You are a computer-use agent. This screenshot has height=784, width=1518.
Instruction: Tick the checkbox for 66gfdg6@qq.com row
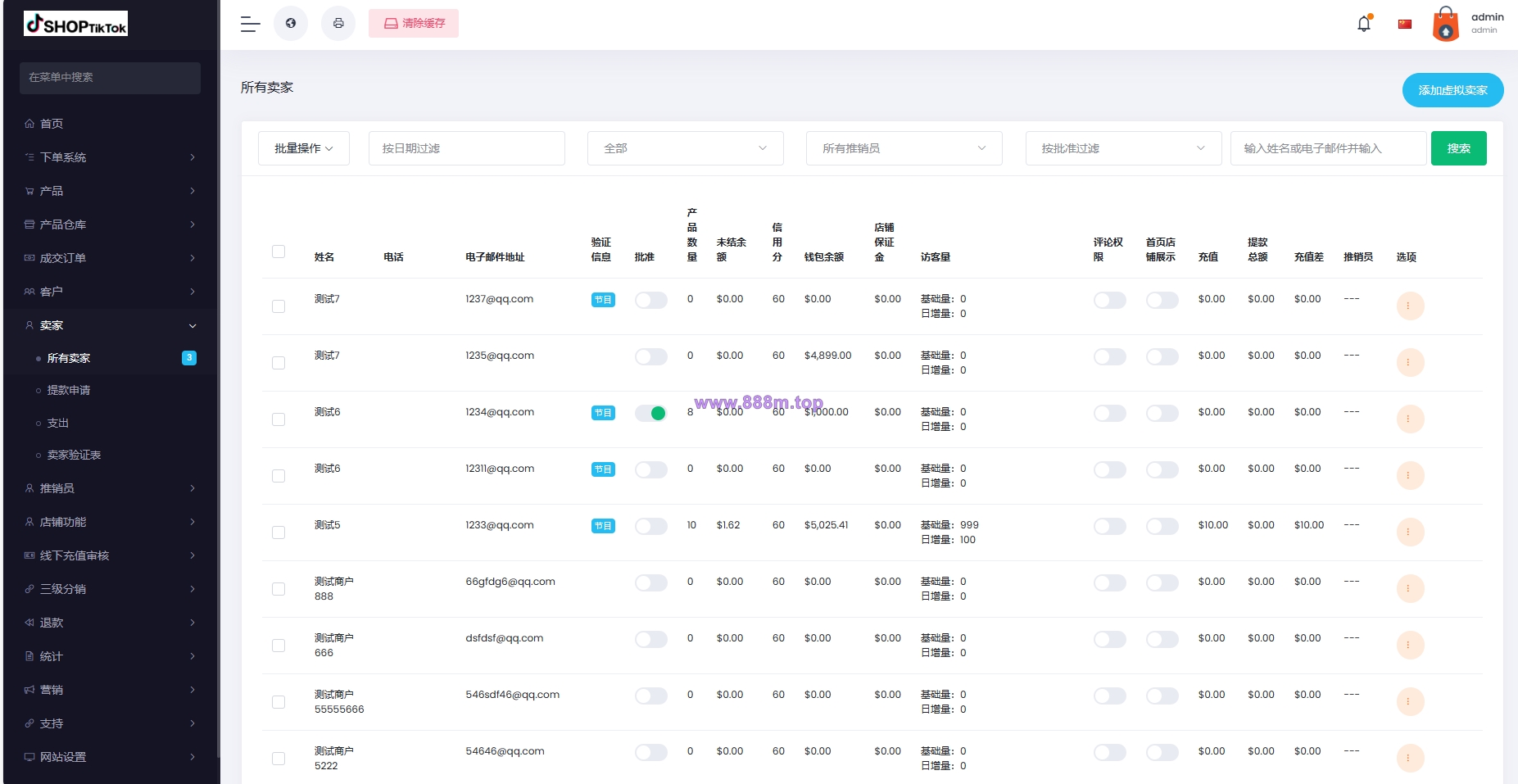279,589
